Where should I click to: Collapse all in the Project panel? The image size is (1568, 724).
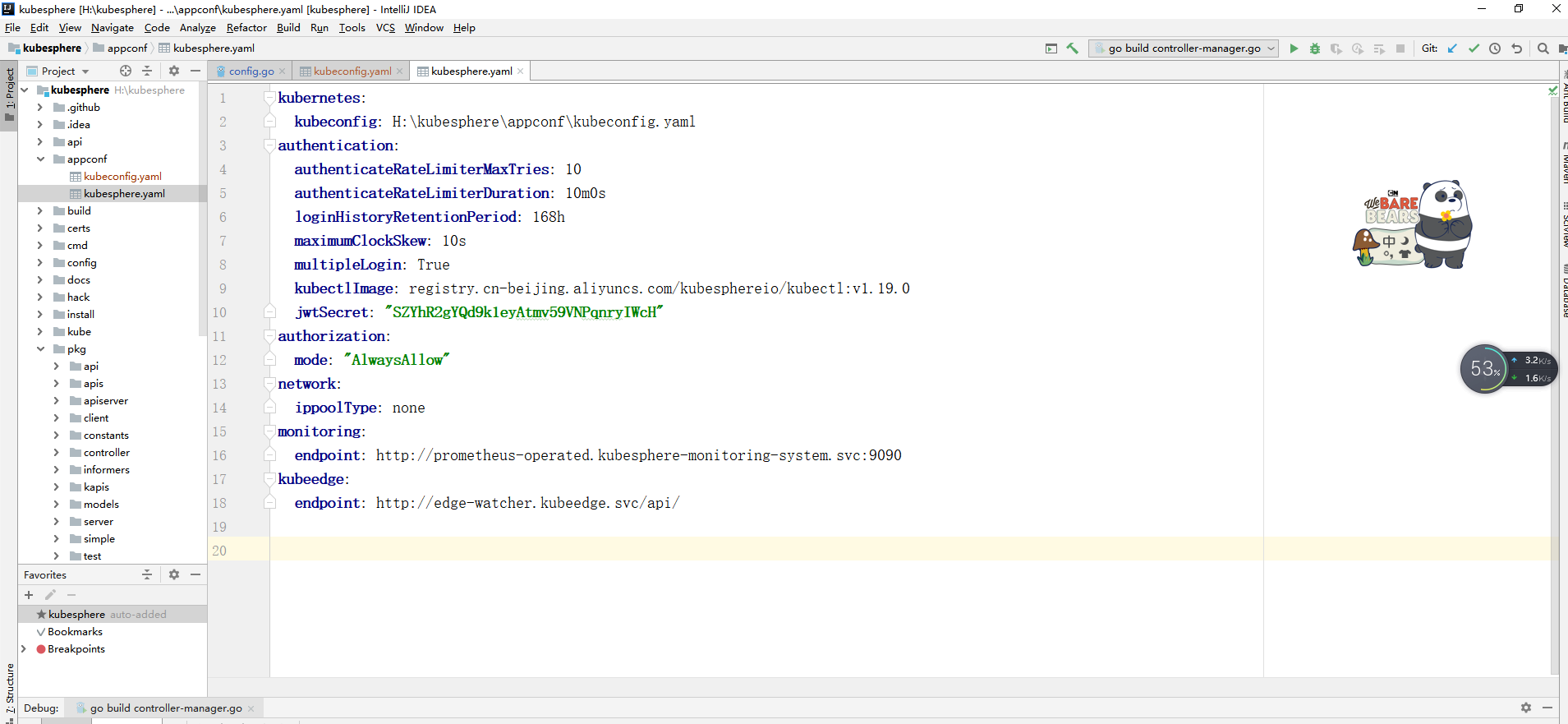point(147,71)
